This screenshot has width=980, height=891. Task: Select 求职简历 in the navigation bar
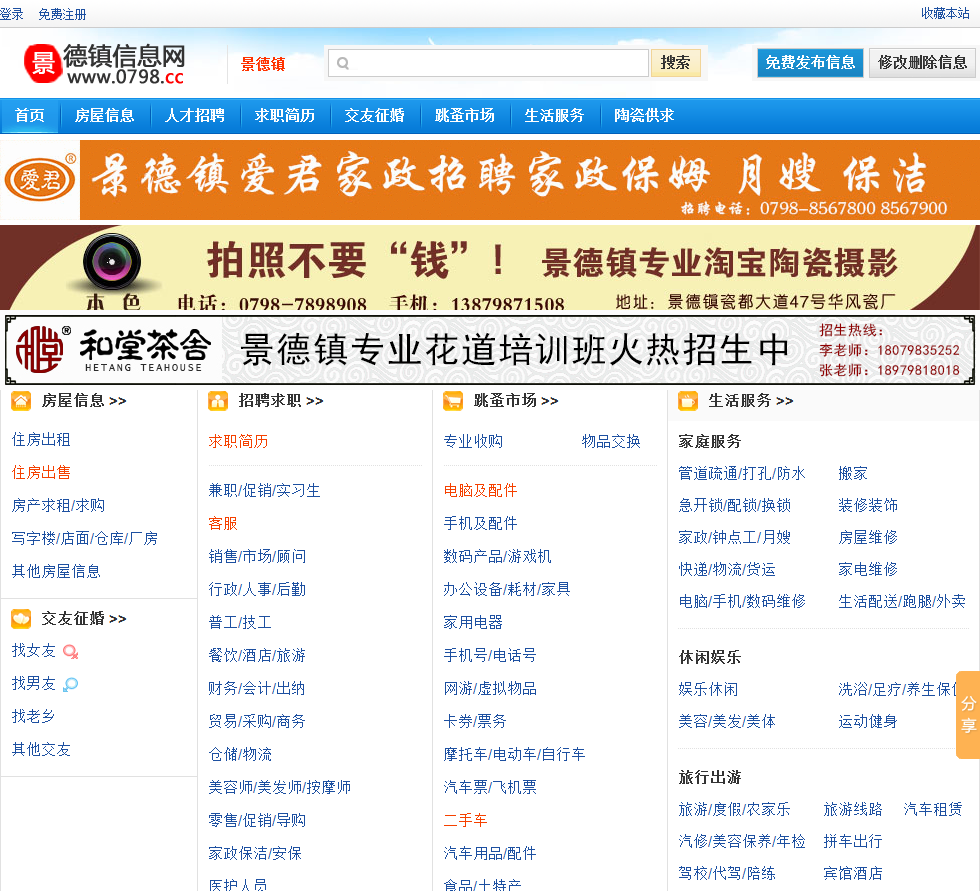(x=284, y=116)
